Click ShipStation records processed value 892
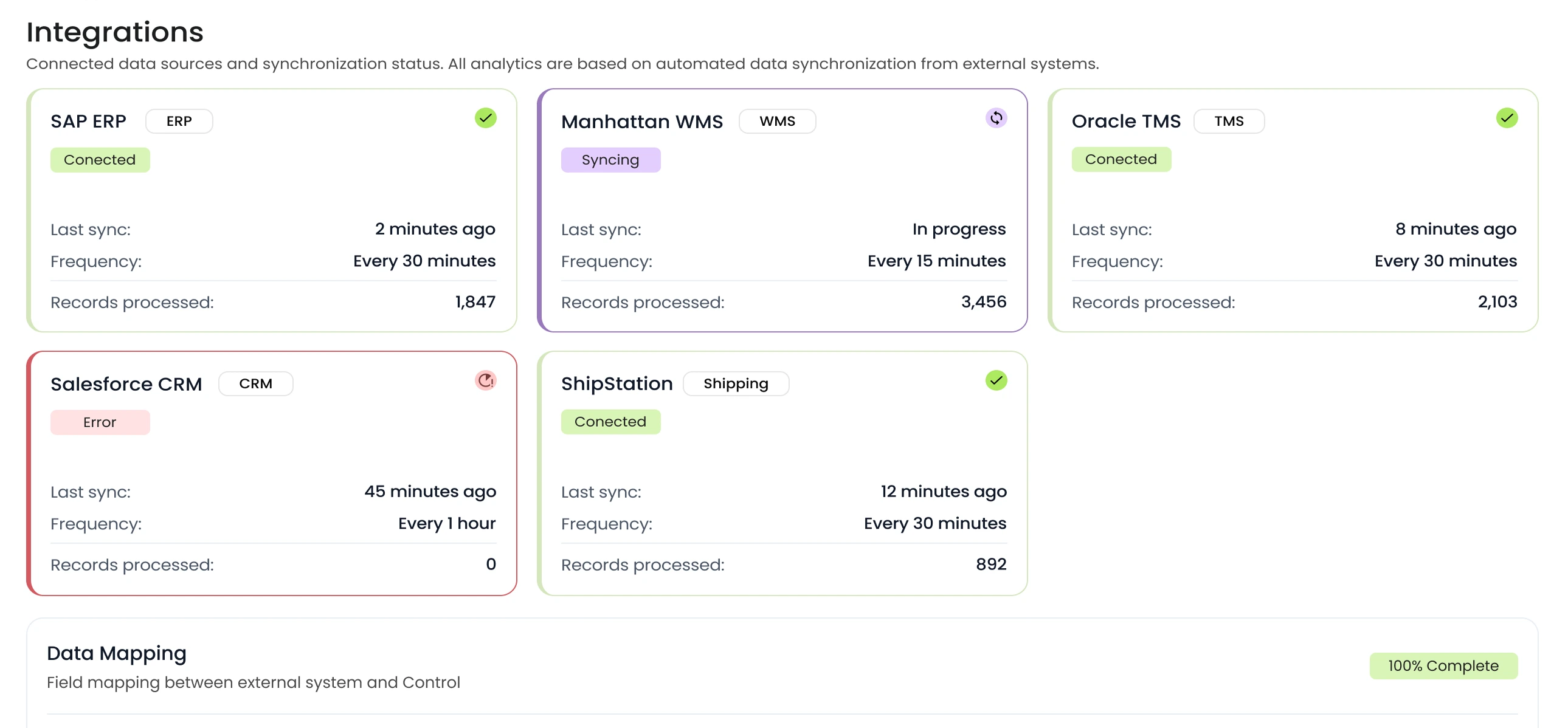Image resolution: width=1568 pixels, height=728 pixels. pos(990,565)
